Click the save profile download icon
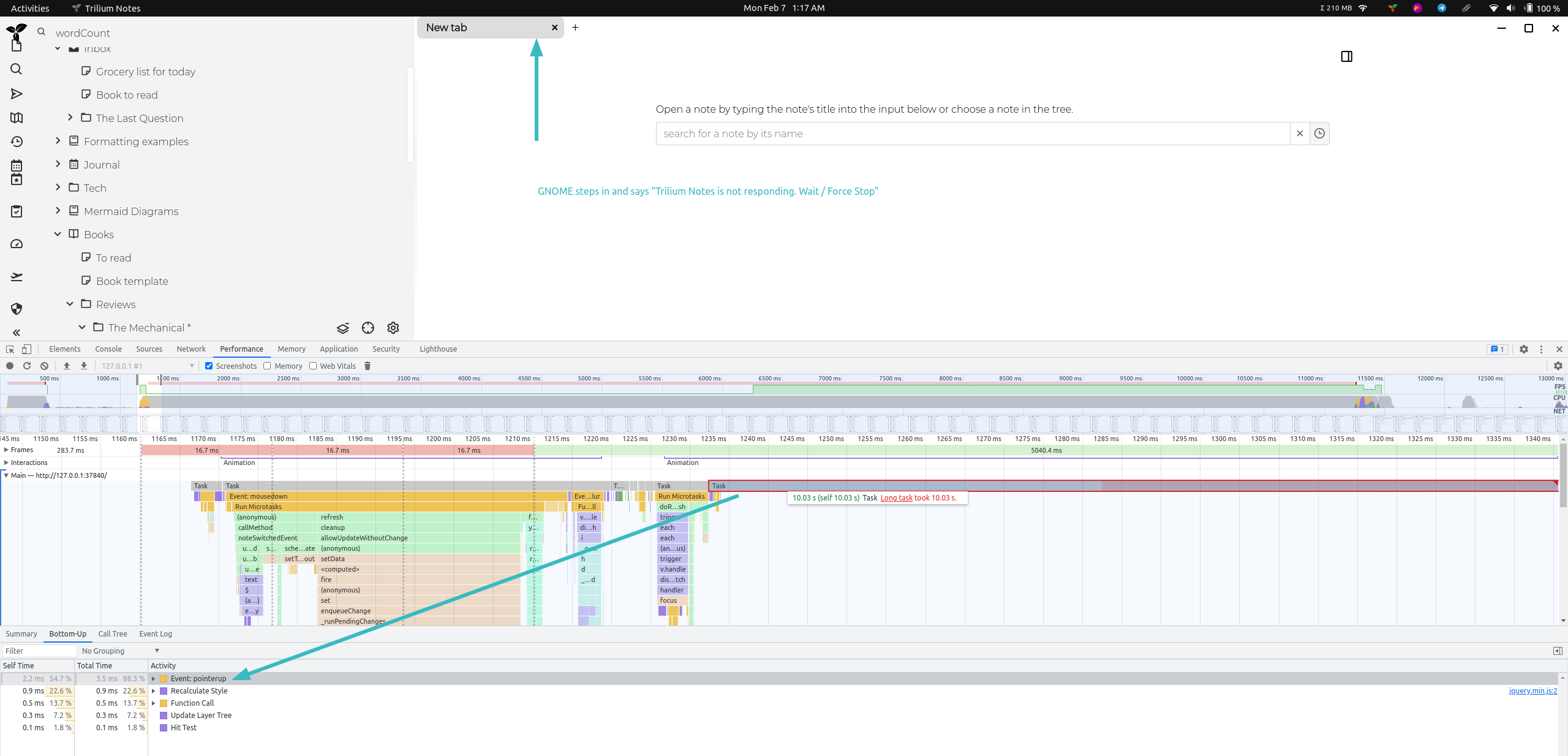This screenshot has height=756, width=1568. click(x=84, y=366)
